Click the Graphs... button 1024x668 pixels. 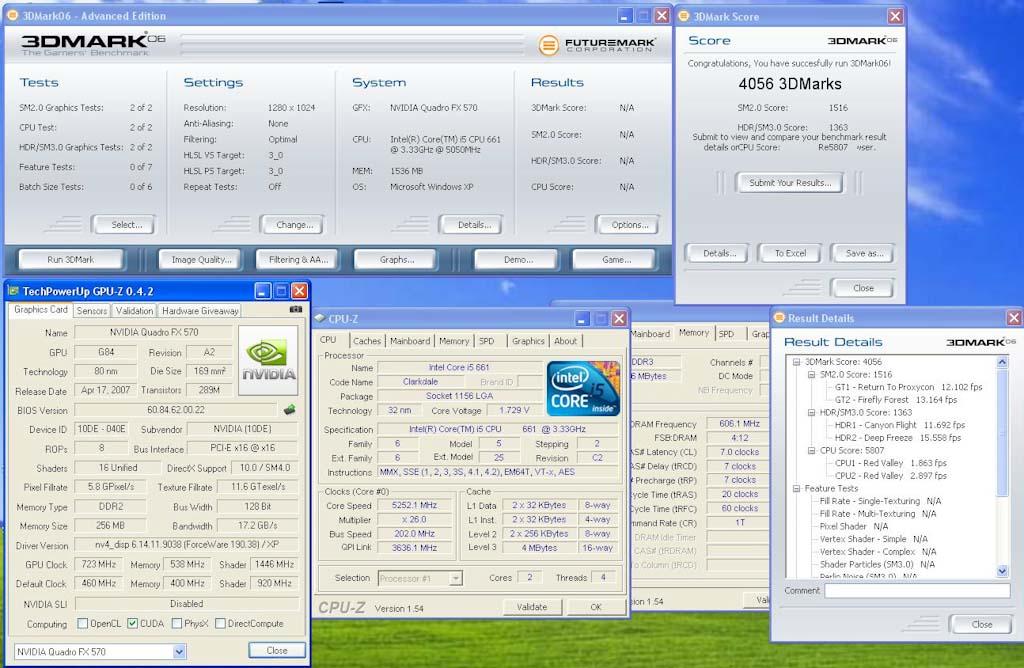tap(396, 259)
